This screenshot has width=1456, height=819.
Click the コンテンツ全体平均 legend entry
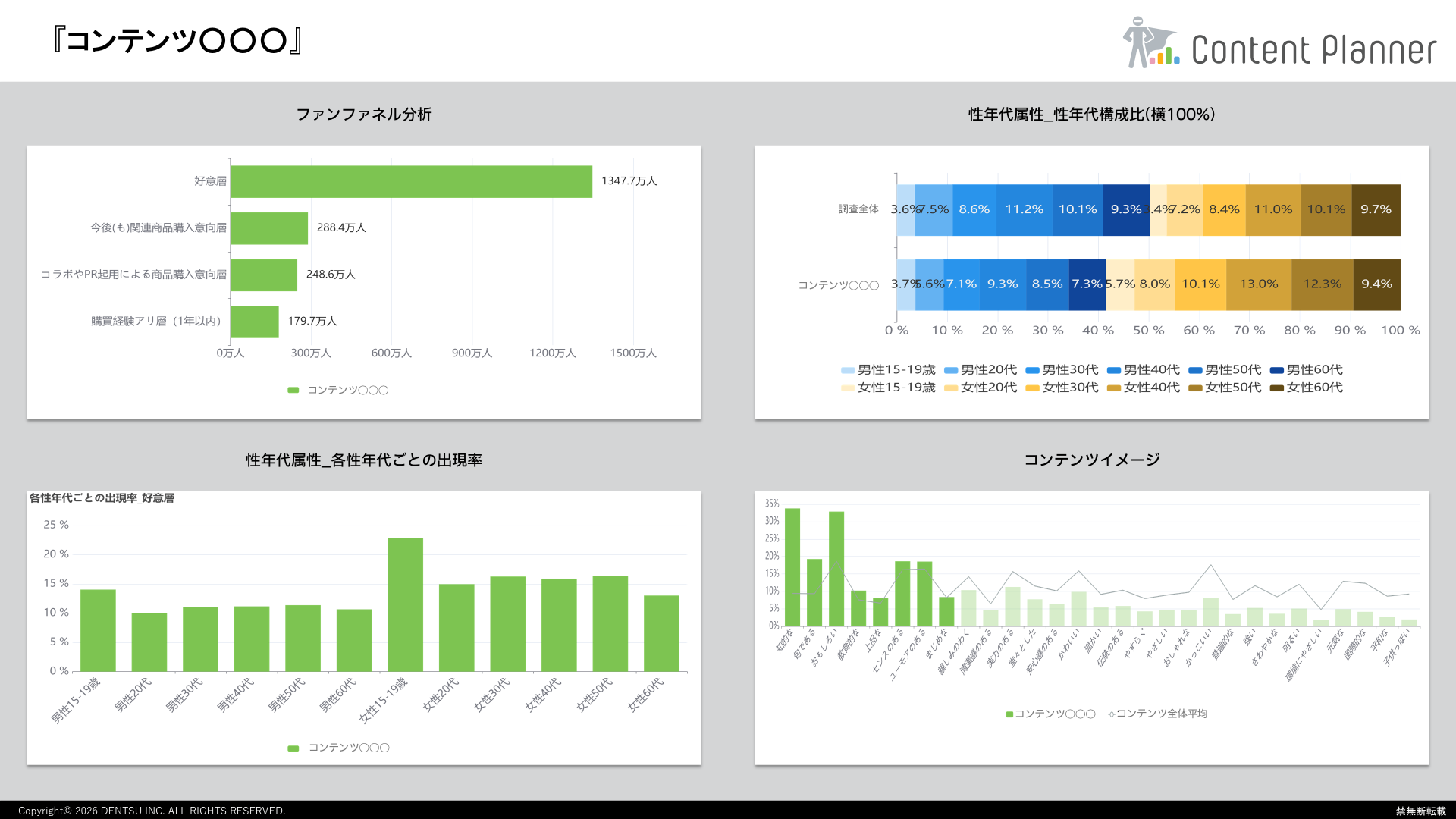pyautogui.click(x=1157, y=714)
